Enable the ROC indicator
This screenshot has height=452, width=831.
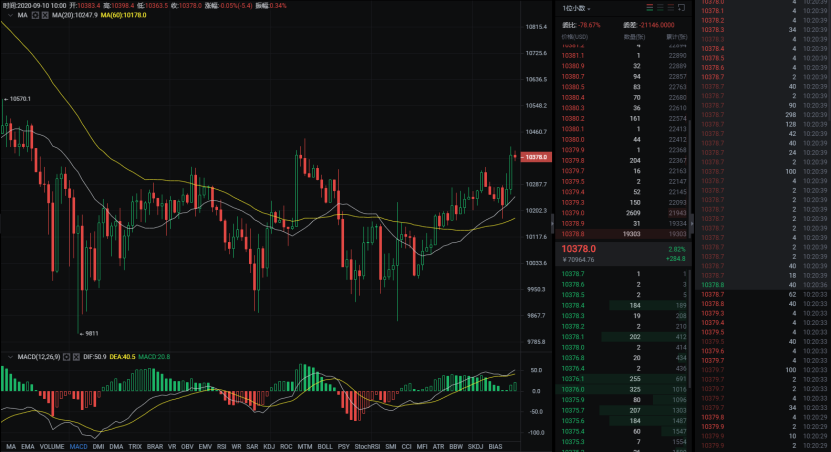(286, 447)
